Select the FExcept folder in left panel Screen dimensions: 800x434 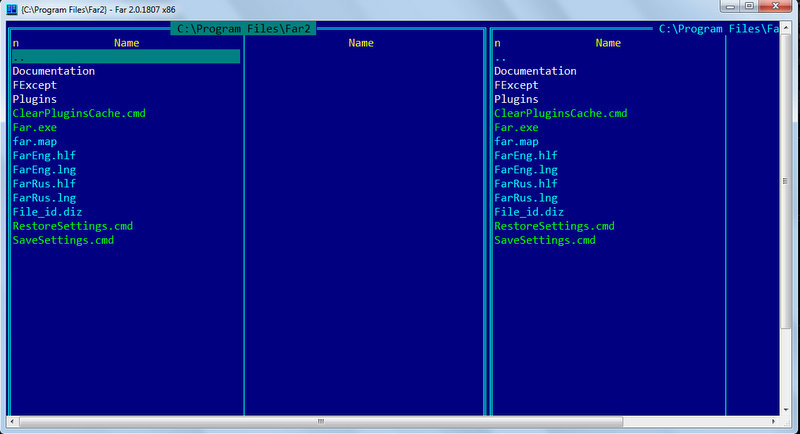pos(35,85)
